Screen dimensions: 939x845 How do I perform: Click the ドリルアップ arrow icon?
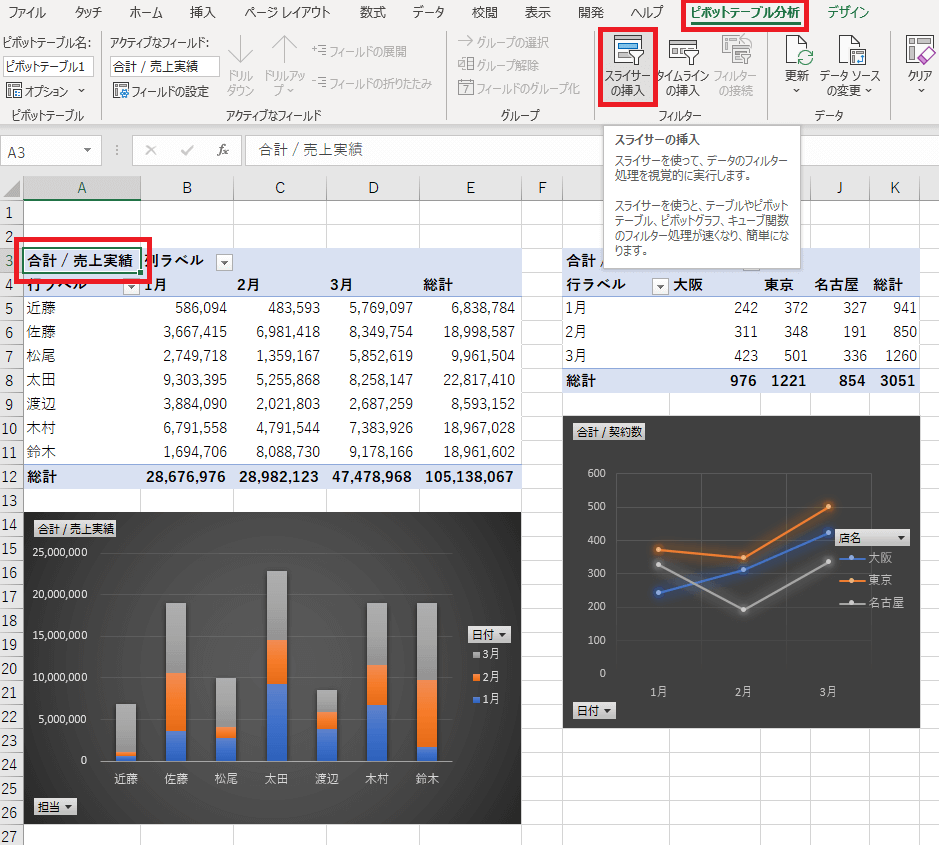[285, 52]
